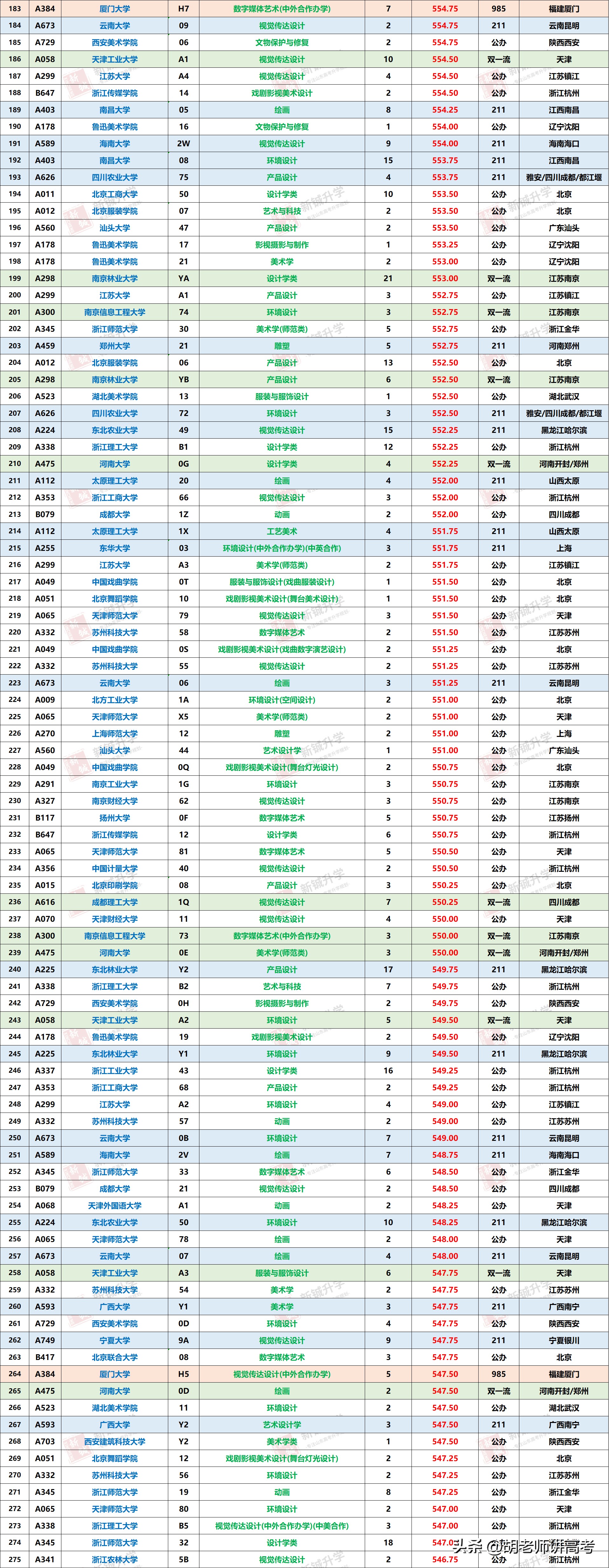Select the 北京工商大学 cell
The height and width of the screenshot is (1568, 609).
click(114, 194)
